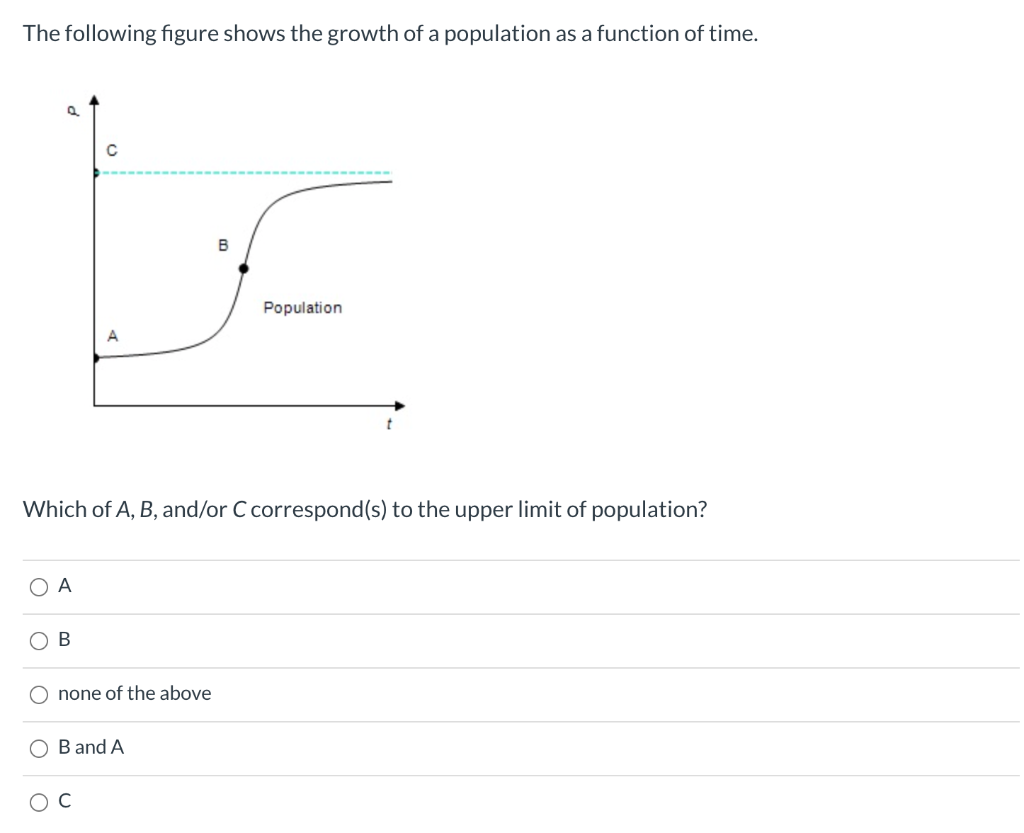Choose the 'none of the above' option
The image size is (1024, 833).
(37, 694)
